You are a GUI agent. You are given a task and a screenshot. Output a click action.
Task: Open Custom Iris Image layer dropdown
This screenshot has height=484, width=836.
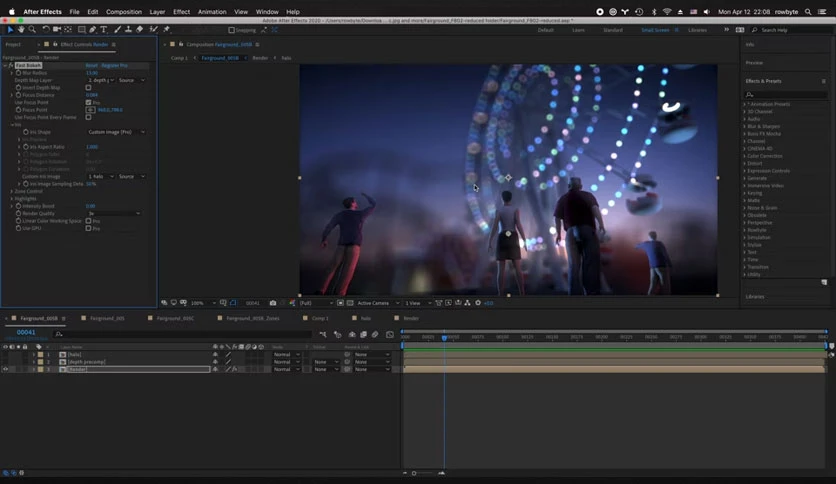point(101,176)
